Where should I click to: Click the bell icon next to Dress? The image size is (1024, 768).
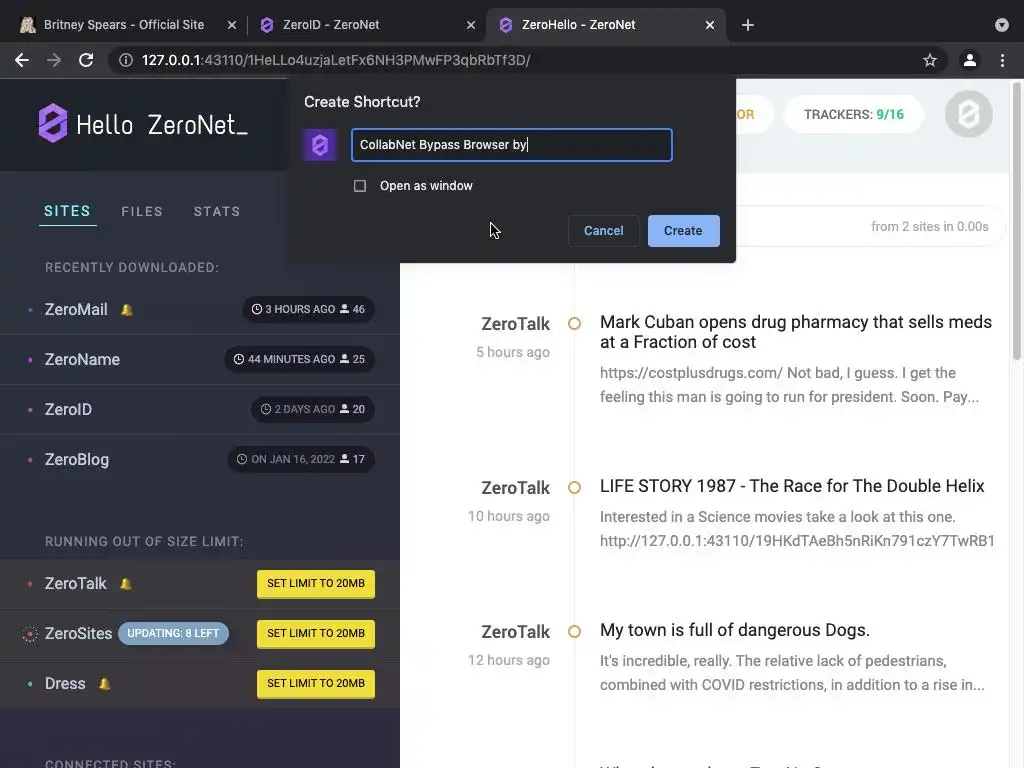[x=104, y=684]
